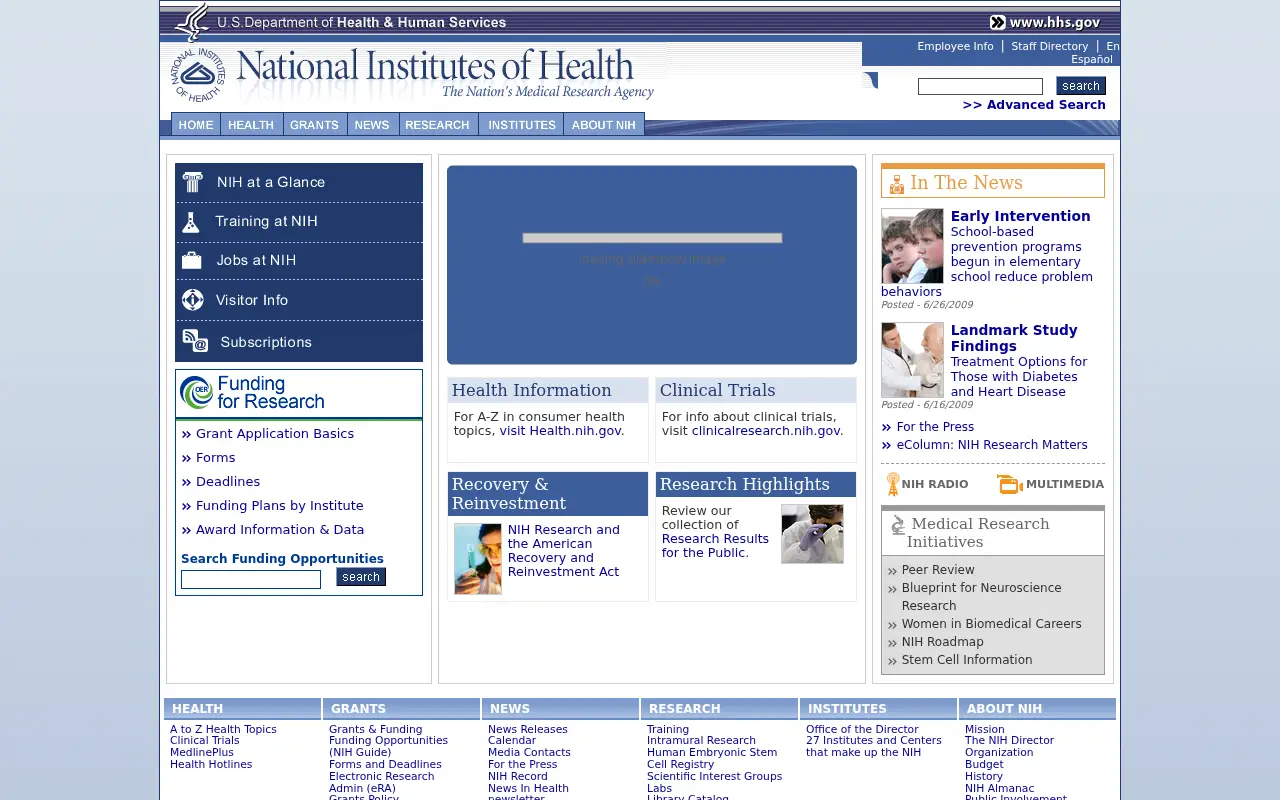Click the HHS eagle logo
Image resolution: width=1280 pixels, height=800 pixels.
coord(193,21)
